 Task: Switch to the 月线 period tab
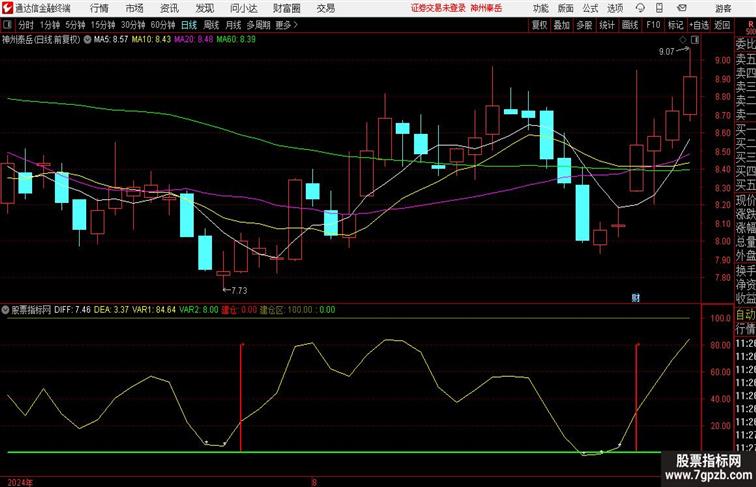point(233,25)
